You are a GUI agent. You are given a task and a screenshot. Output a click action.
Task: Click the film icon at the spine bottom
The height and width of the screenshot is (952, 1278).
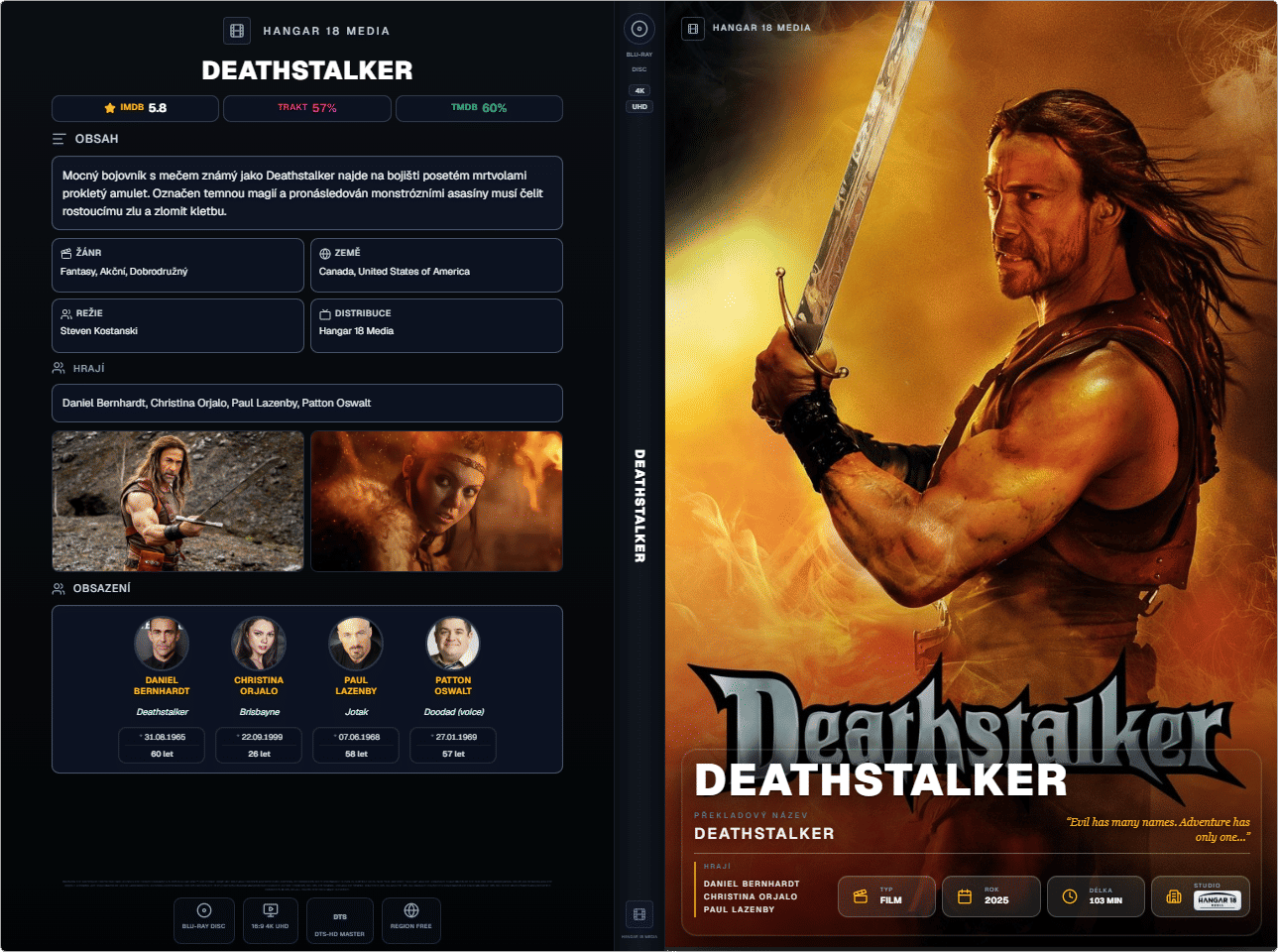(639, 914)
